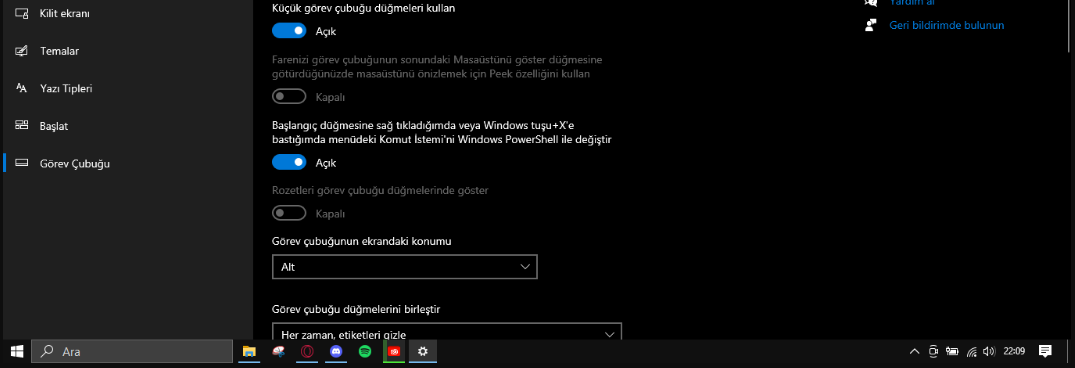Click the Ara taskbar search box
This screenshot has width=1075, height=368.
tap(132, 352)
